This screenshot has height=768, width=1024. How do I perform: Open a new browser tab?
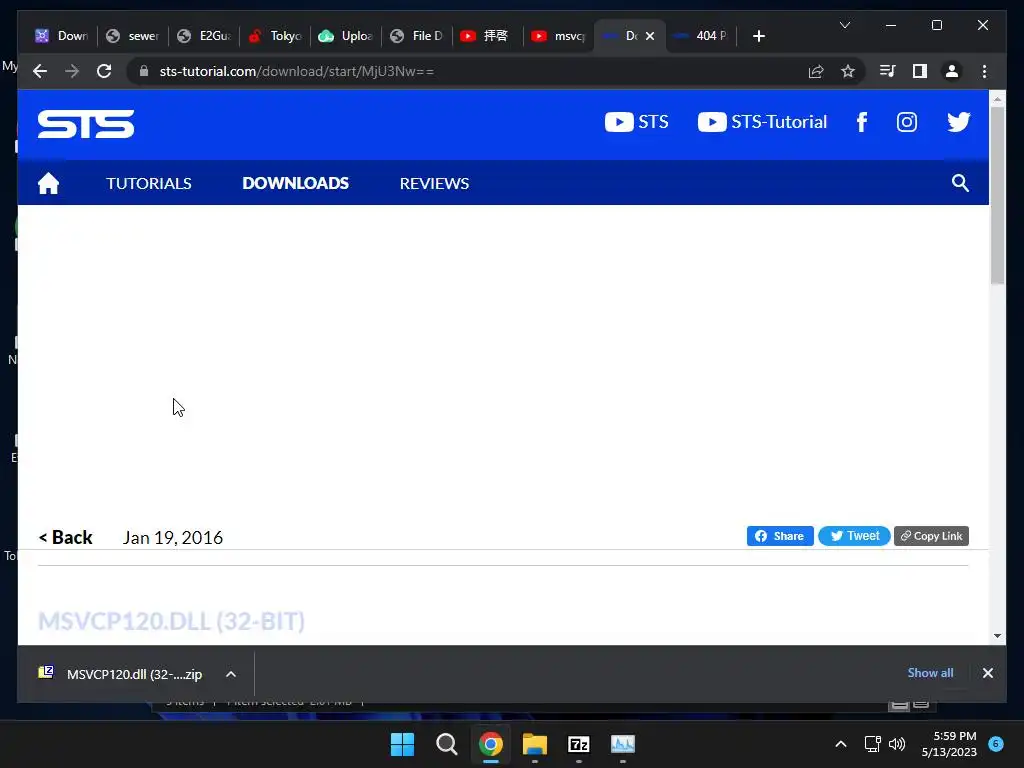(758, 36)
